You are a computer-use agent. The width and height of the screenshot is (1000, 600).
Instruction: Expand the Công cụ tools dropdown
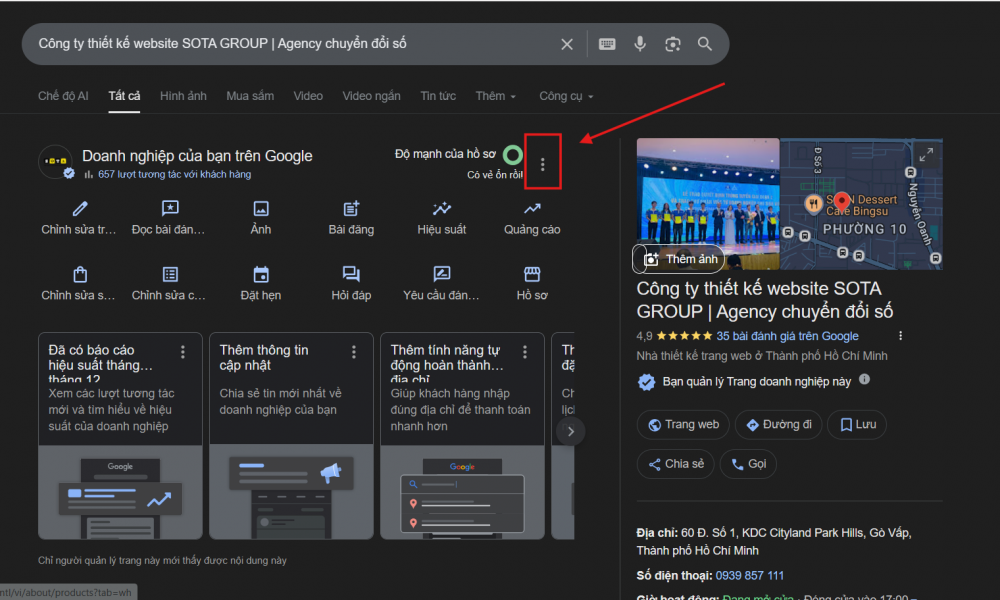566,96
